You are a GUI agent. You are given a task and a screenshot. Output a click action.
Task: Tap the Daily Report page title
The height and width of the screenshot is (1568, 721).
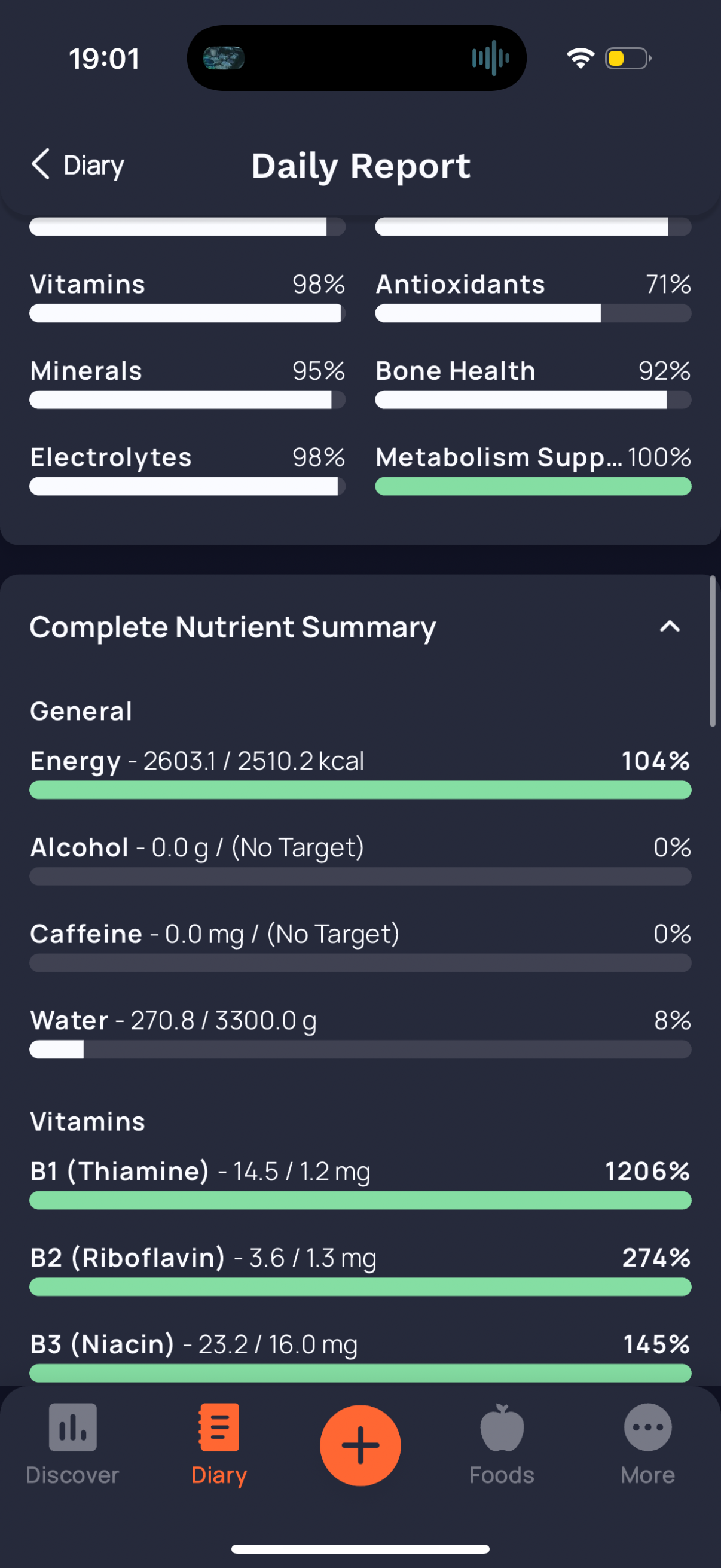(361, 166)
